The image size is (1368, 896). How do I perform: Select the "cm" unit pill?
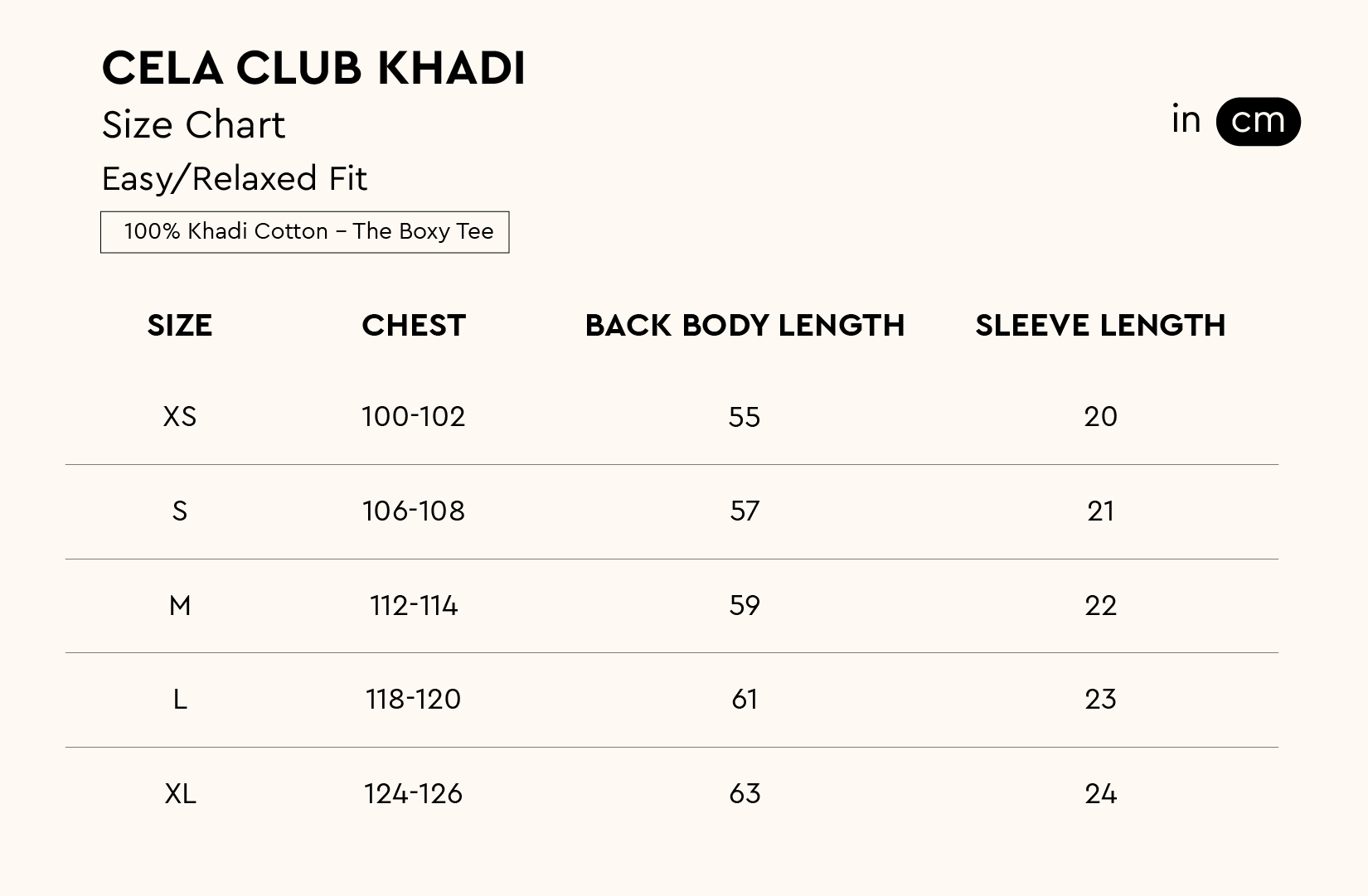tap(1258, 121)
